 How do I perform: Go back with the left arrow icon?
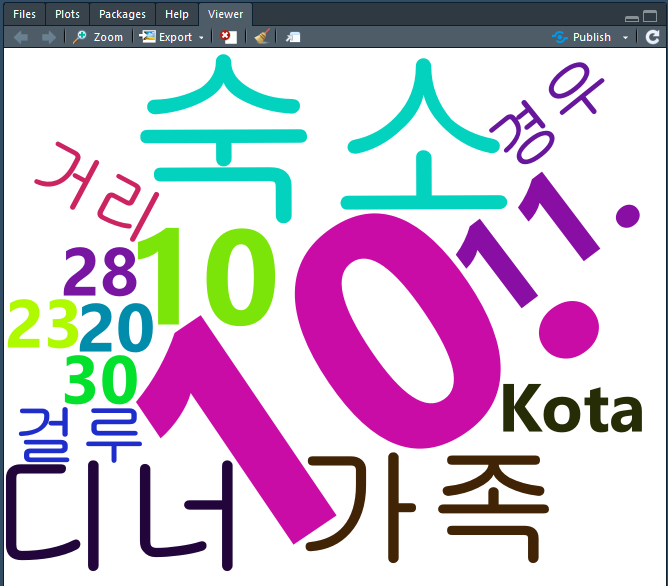[21, 37]
